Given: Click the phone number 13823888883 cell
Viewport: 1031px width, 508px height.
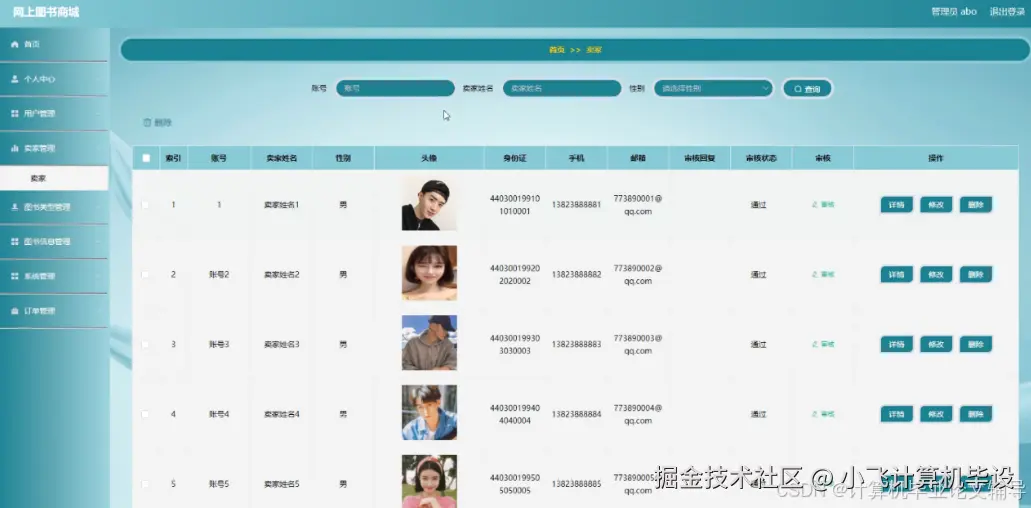Looking at the screenshot, I should coord(577,344).
